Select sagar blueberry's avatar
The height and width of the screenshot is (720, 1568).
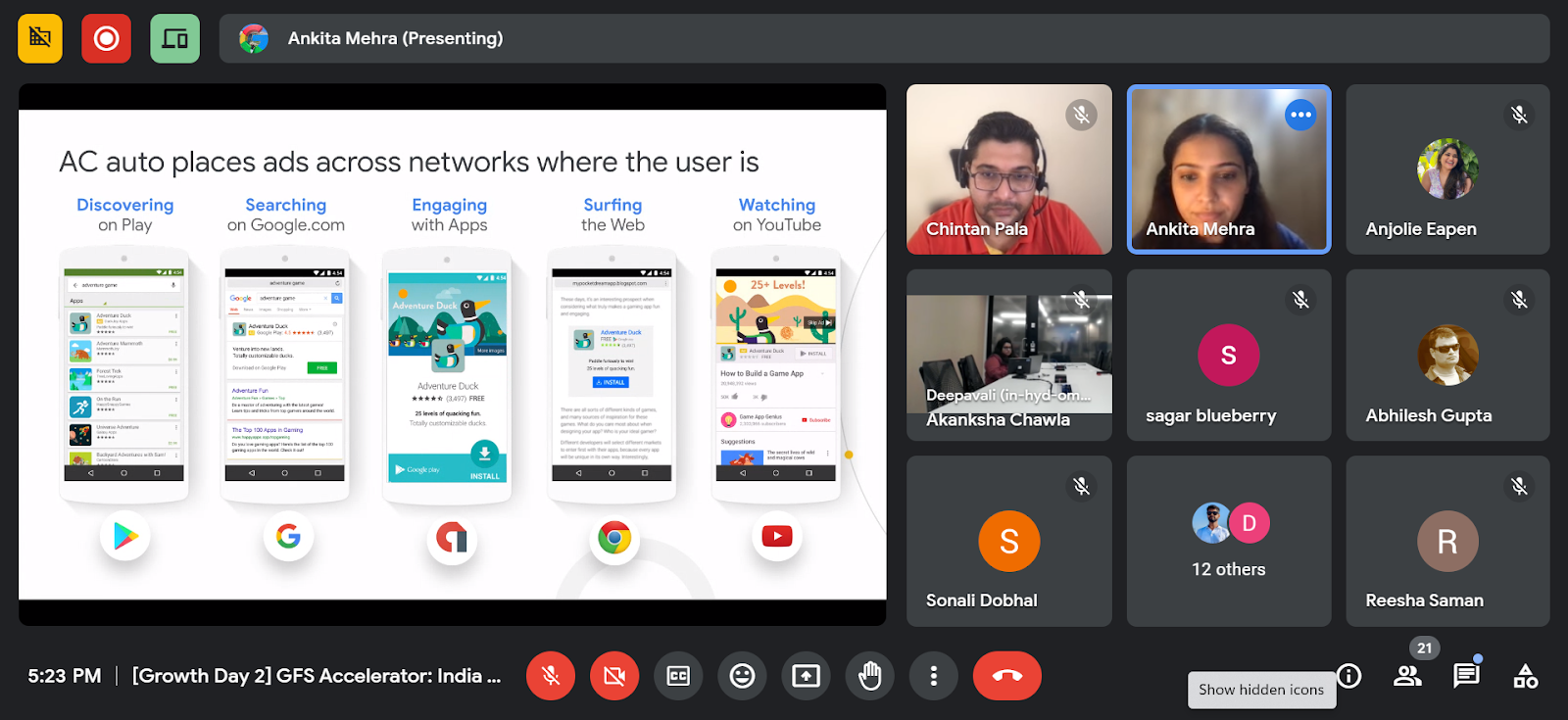(x=1228, y=355)
